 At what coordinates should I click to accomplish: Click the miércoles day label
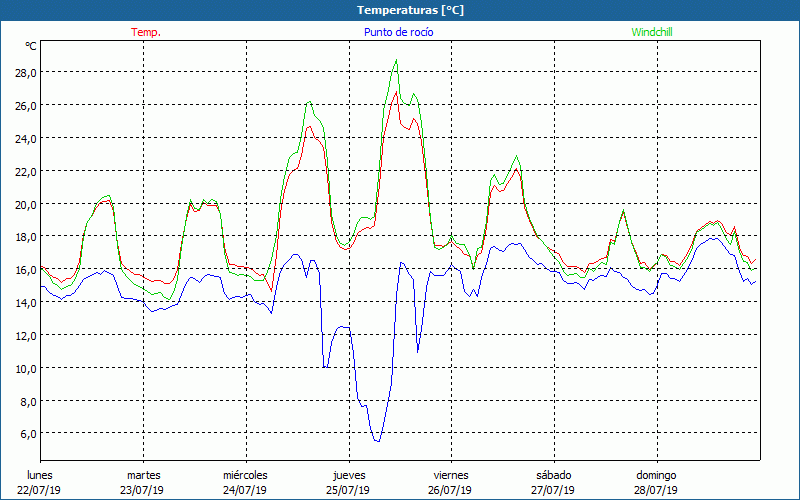pyautogui.click(x=245, y=475)
